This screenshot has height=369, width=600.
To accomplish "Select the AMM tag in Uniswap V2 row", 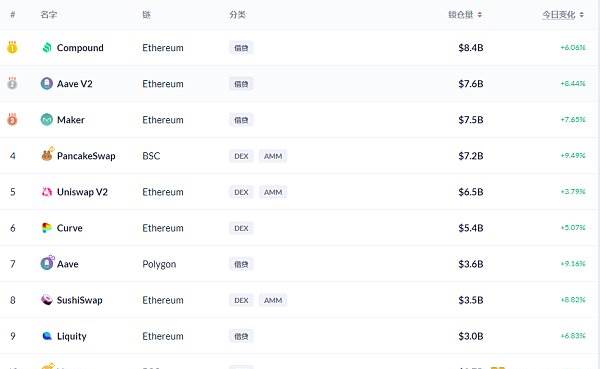I will coord(273,192).
